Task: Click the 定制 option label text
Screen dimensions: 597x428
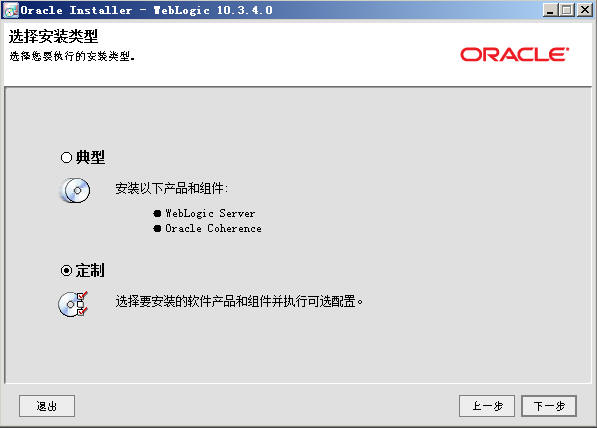Action: click(90, 271)
